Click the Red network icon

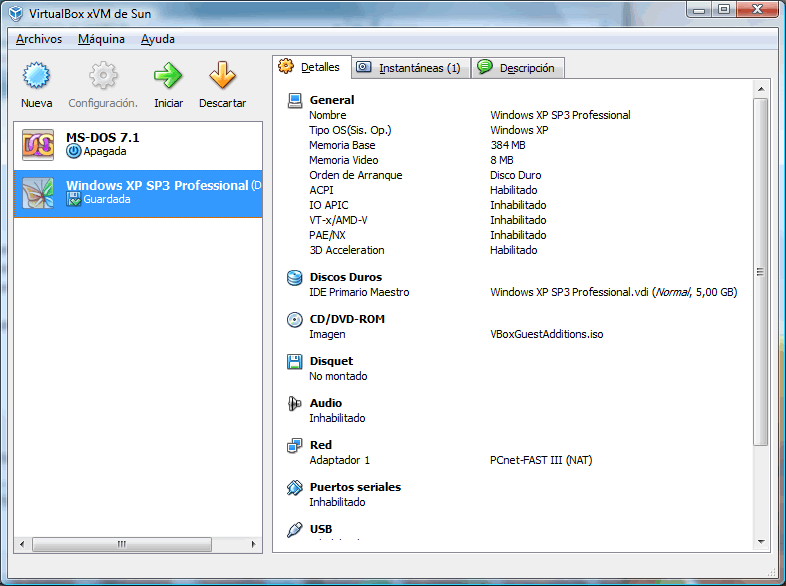(x=295, y=445)
